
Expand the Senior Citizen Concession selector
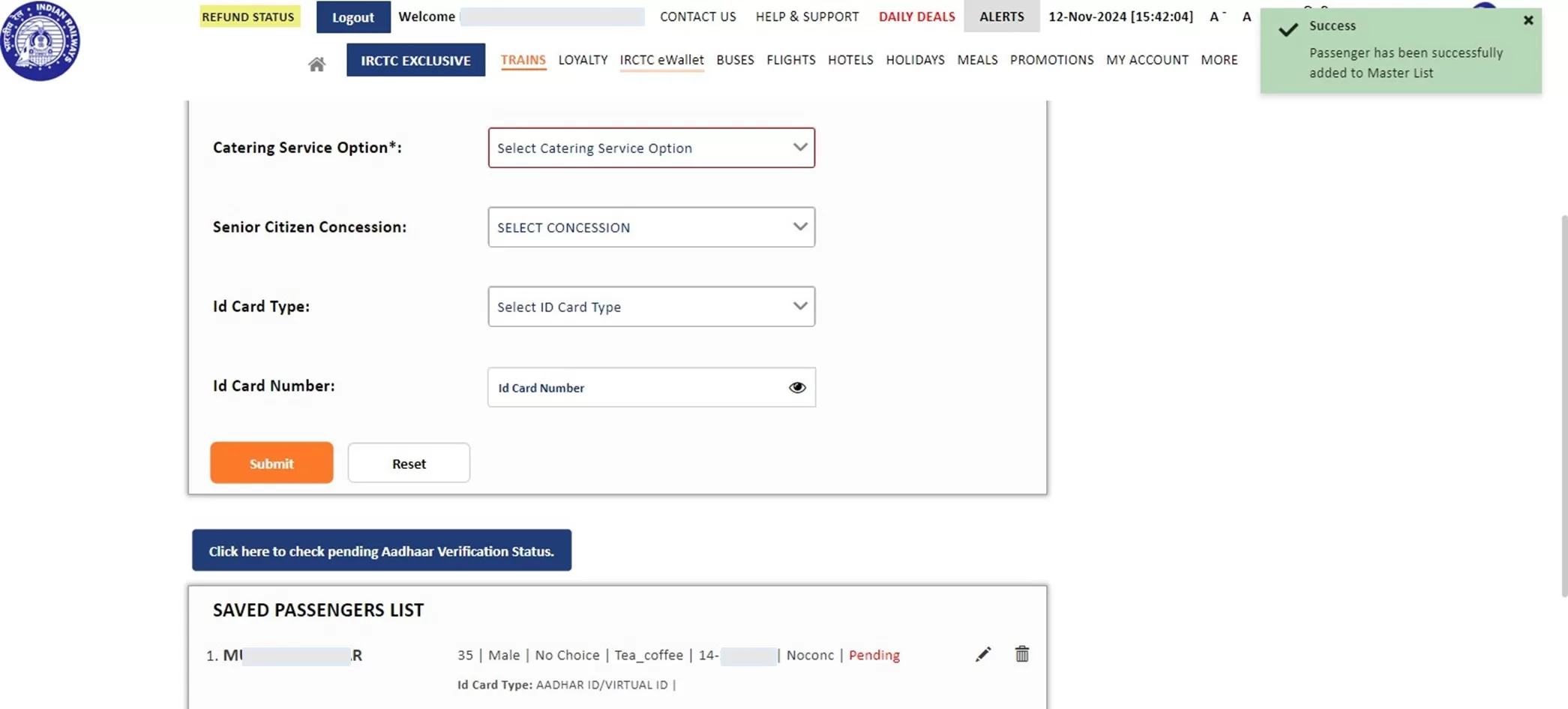pos(650,227)
